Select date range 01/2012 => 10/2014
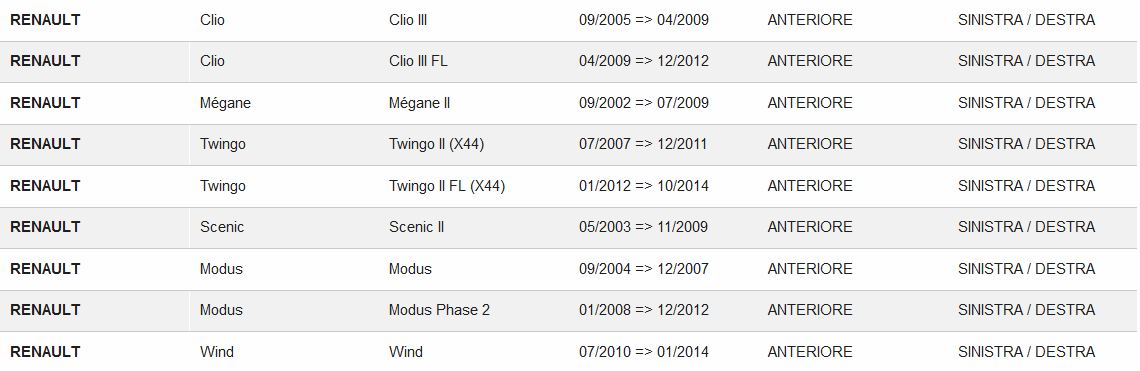Image resolution: width=1140 pixels, height=371 pixels. [x=643, y=186]
